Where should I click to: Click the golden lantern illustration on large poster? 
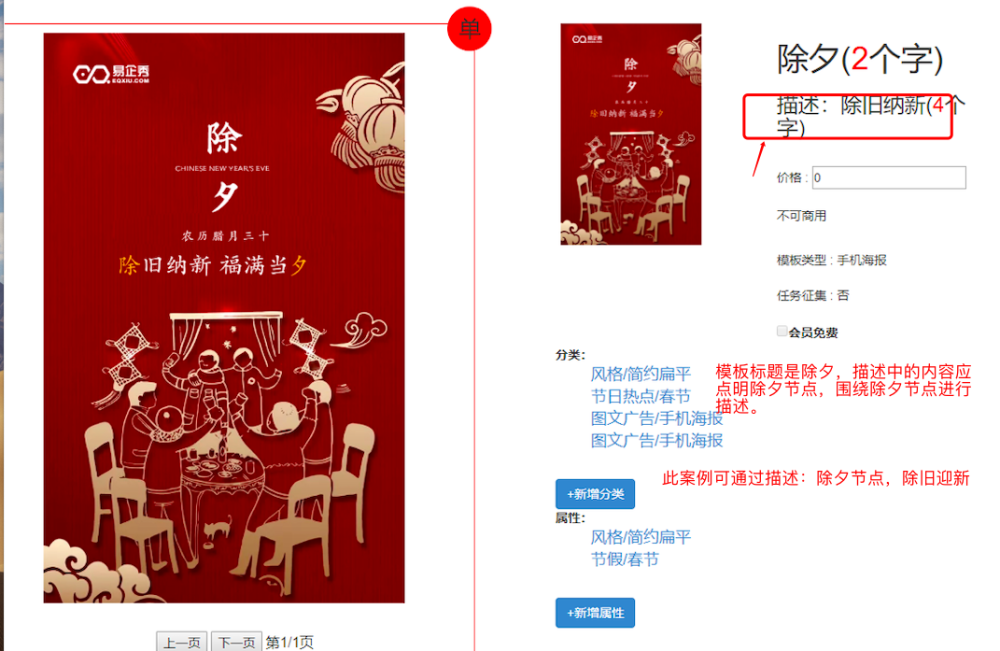[364, 124]
